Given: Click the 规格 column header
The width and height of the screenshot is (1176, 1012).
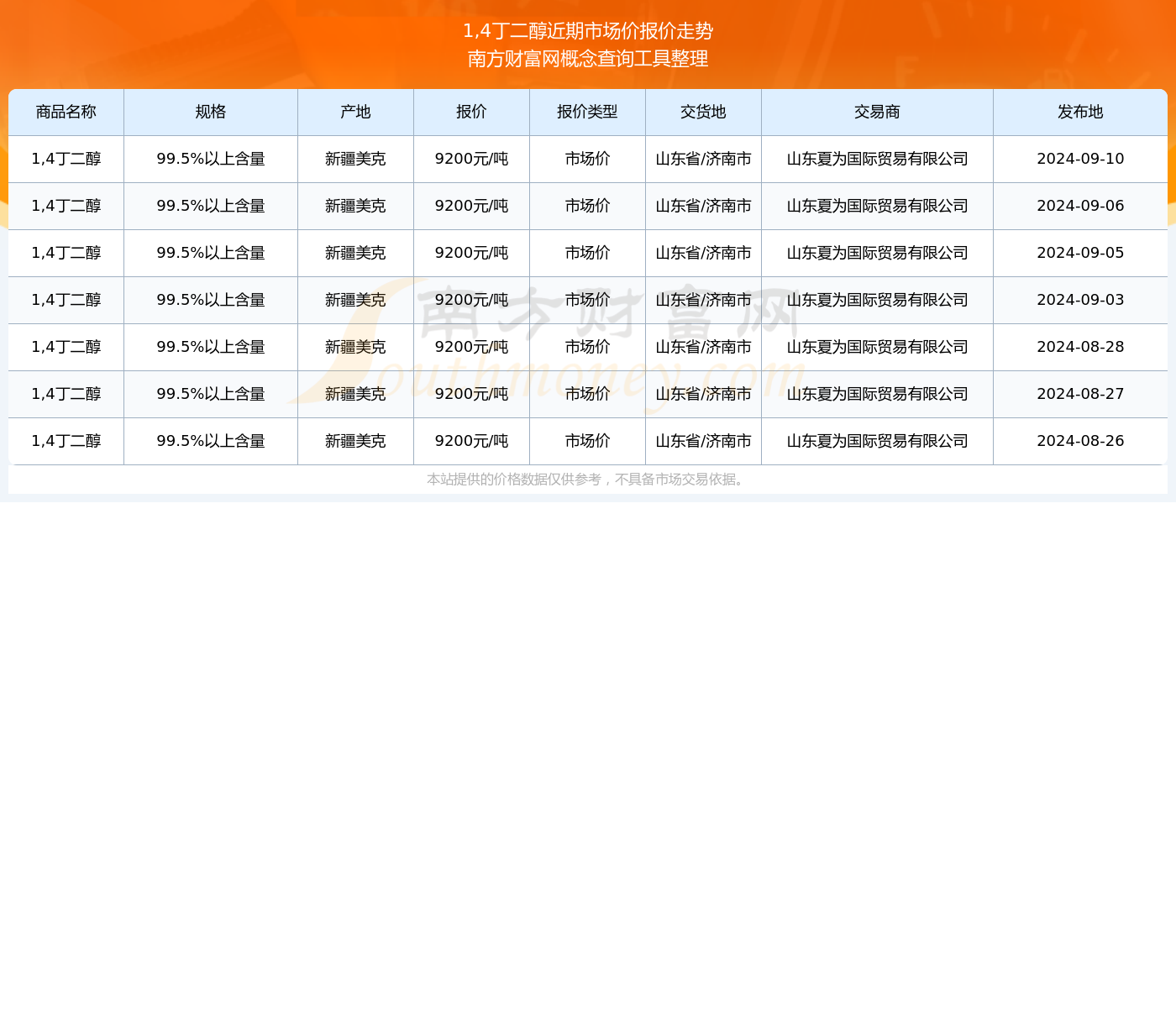Looking at the screenshot, I should (211, 113).
